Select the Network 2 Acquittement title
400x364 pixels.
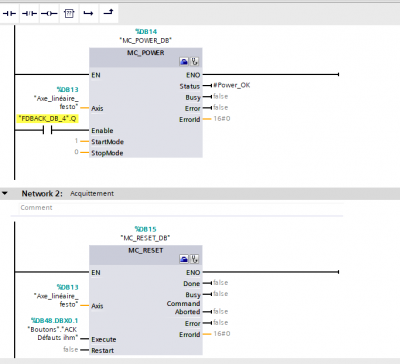92,193
